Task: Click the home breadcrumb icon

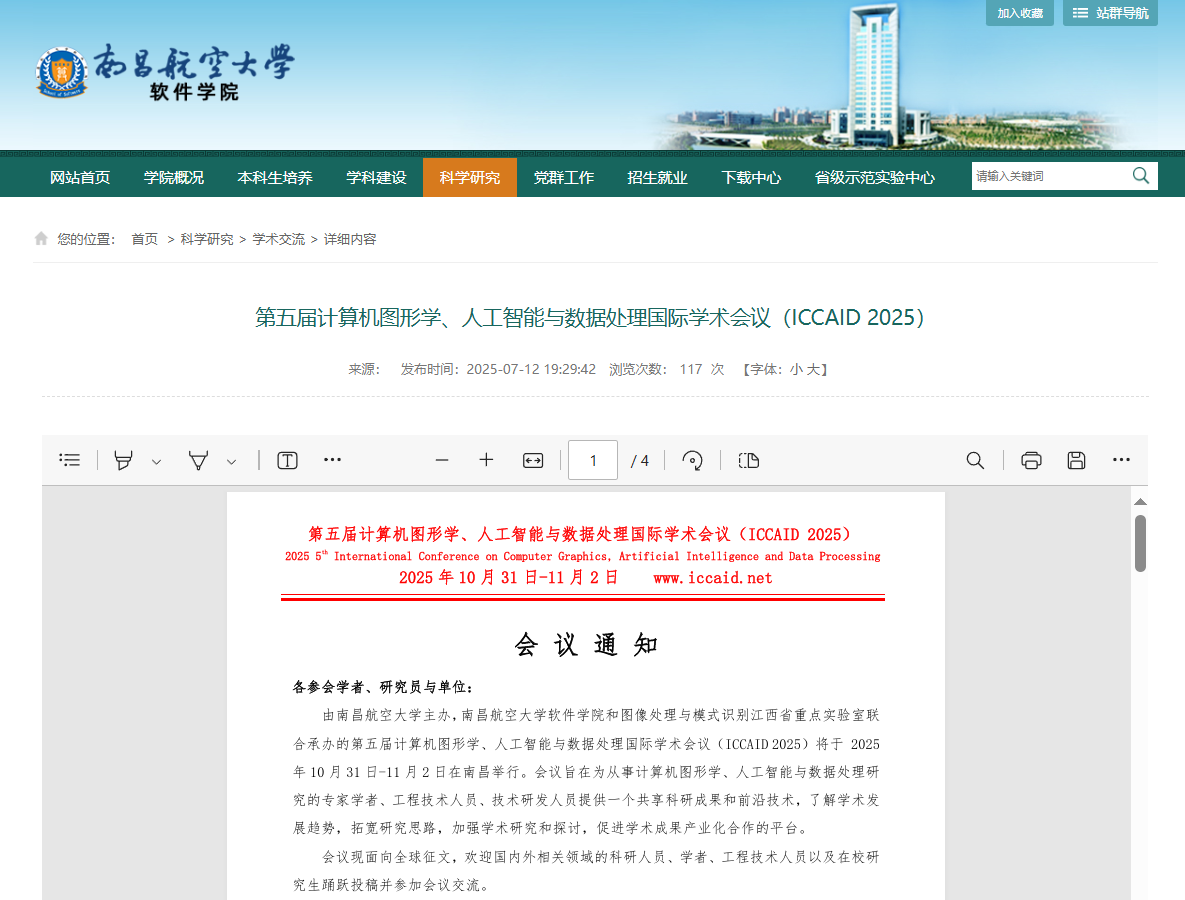Action: pyautogui.click(x=41, y=239)
